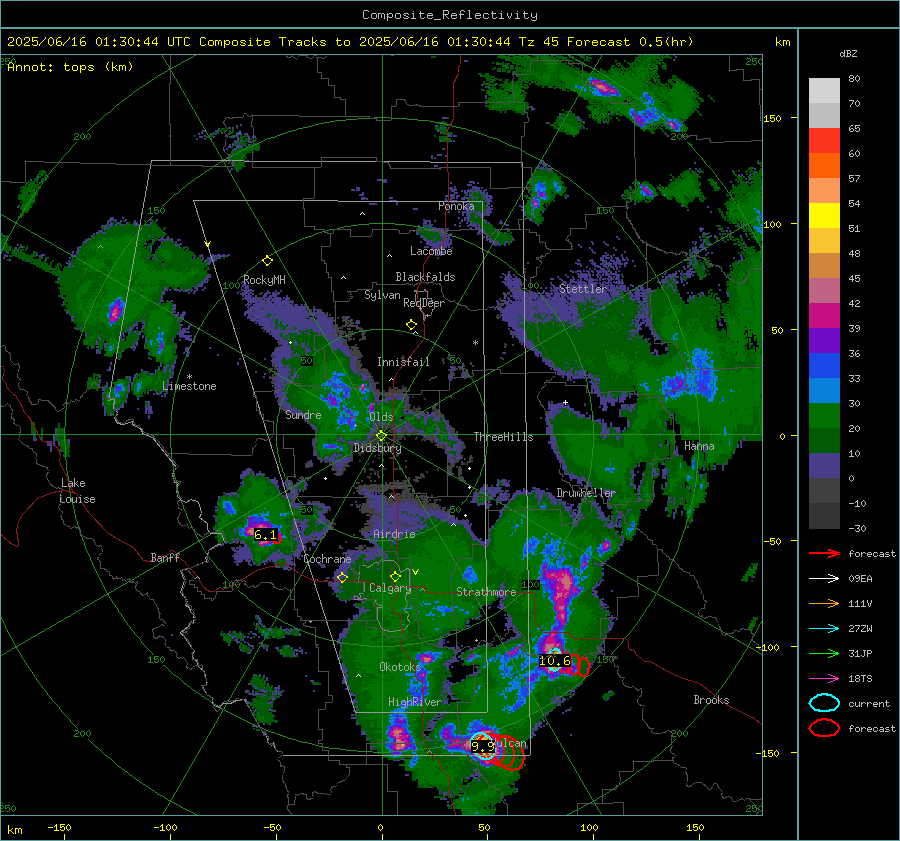The height and width of the screenshot is (841, 900).
Task: Click the yellow diamond marker above Calgary
Action: pos(395,576)
